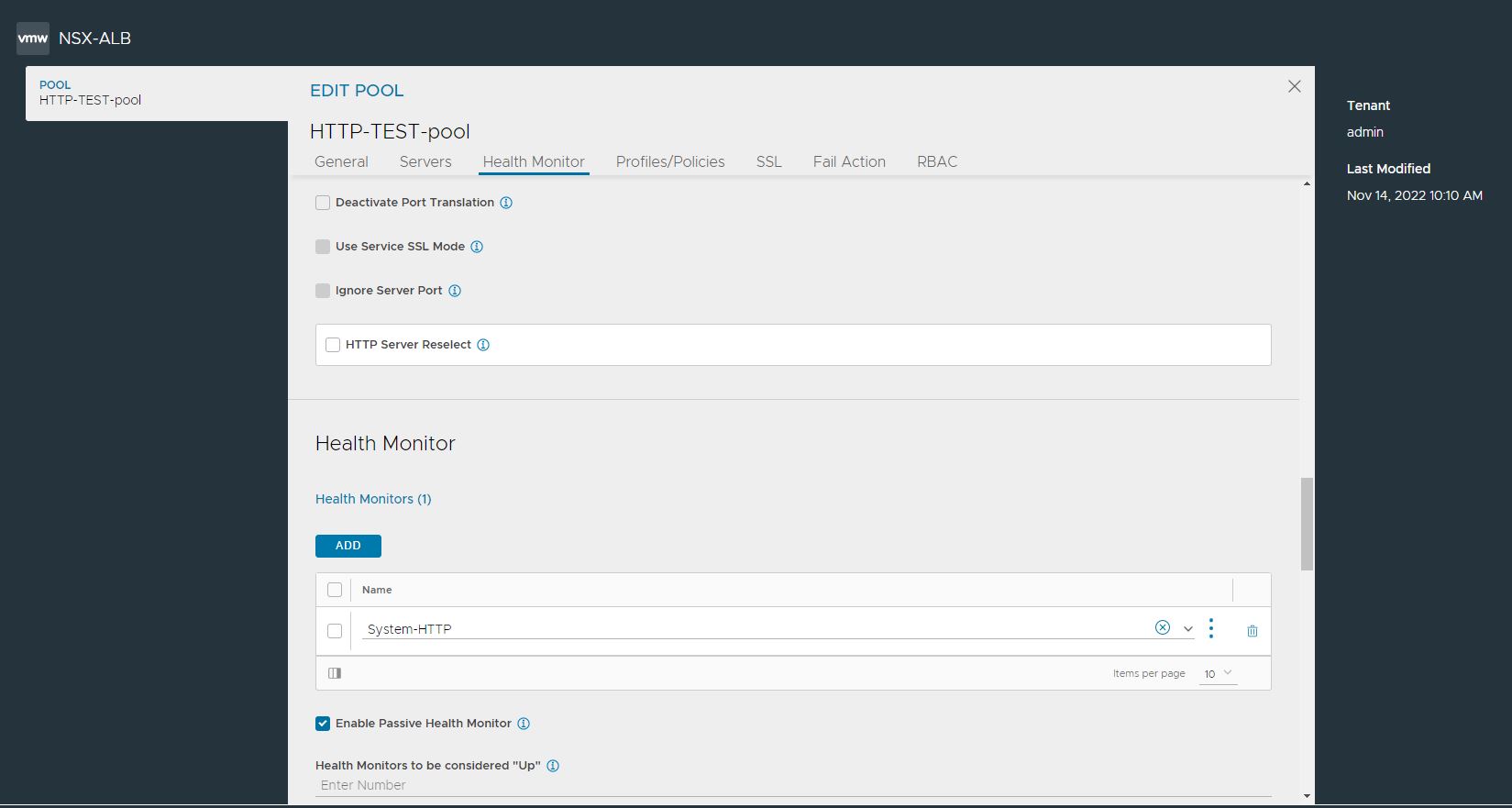Image resolution: width=1512 pixels, height=808 pixels.
Task: Show info for HTTP Server Reselect
Action: tap(483, 345)
